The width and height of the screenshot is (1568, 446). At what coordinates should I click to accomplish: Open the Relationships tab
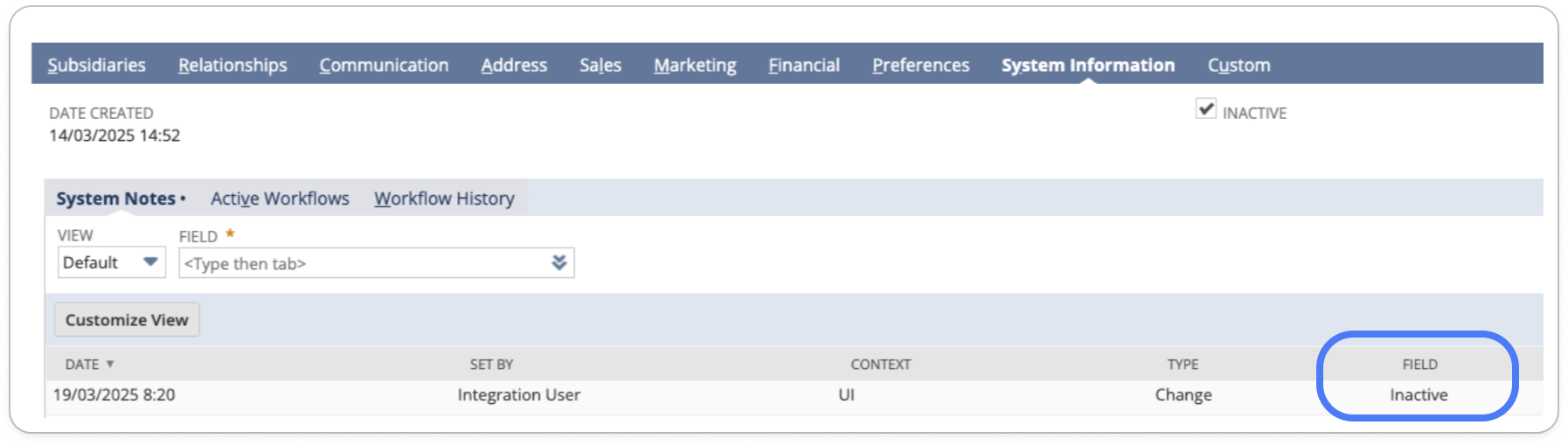click(x=232, y=65)
